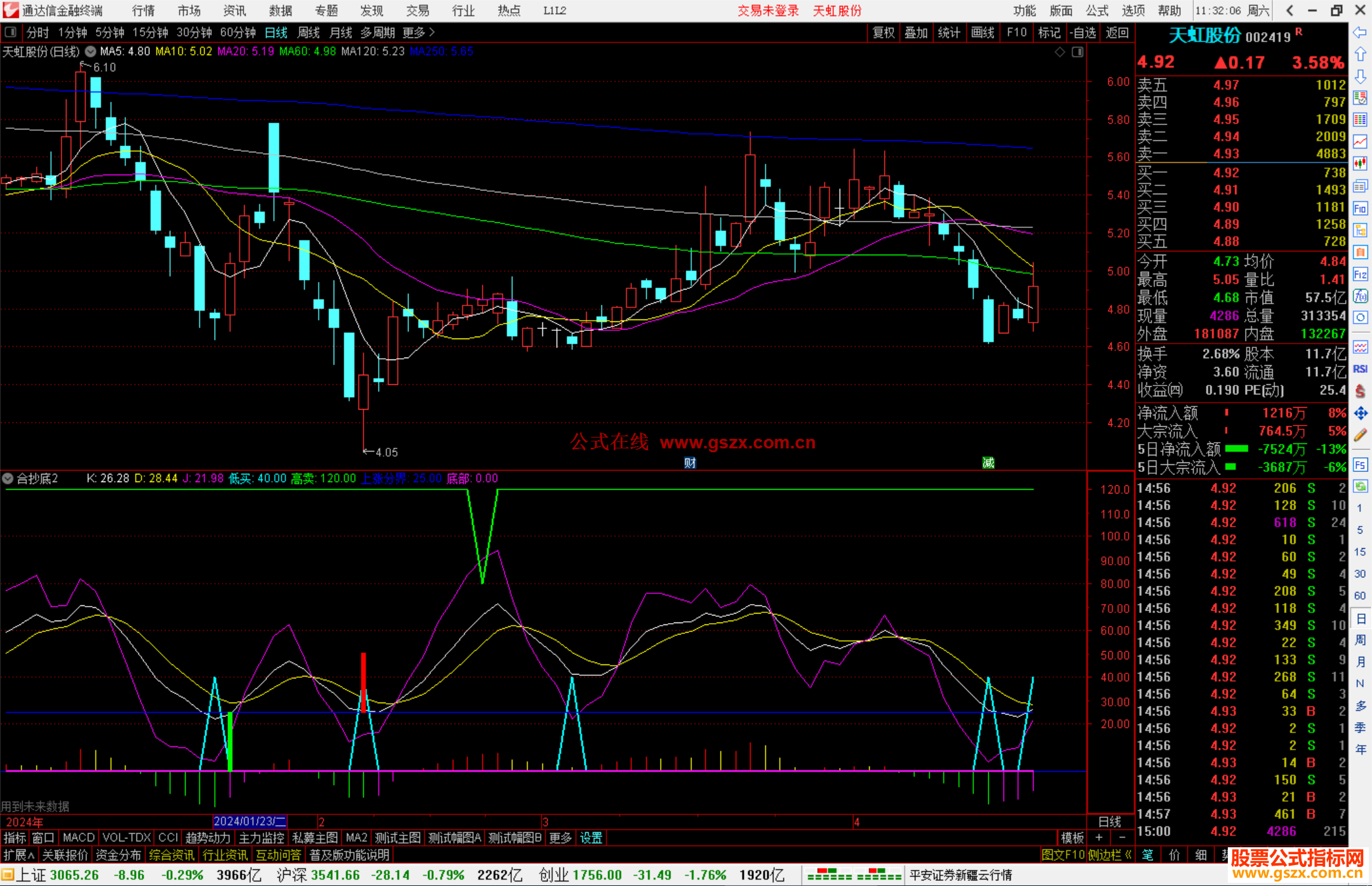Click 交易未登录 login link

coord(767,11)
